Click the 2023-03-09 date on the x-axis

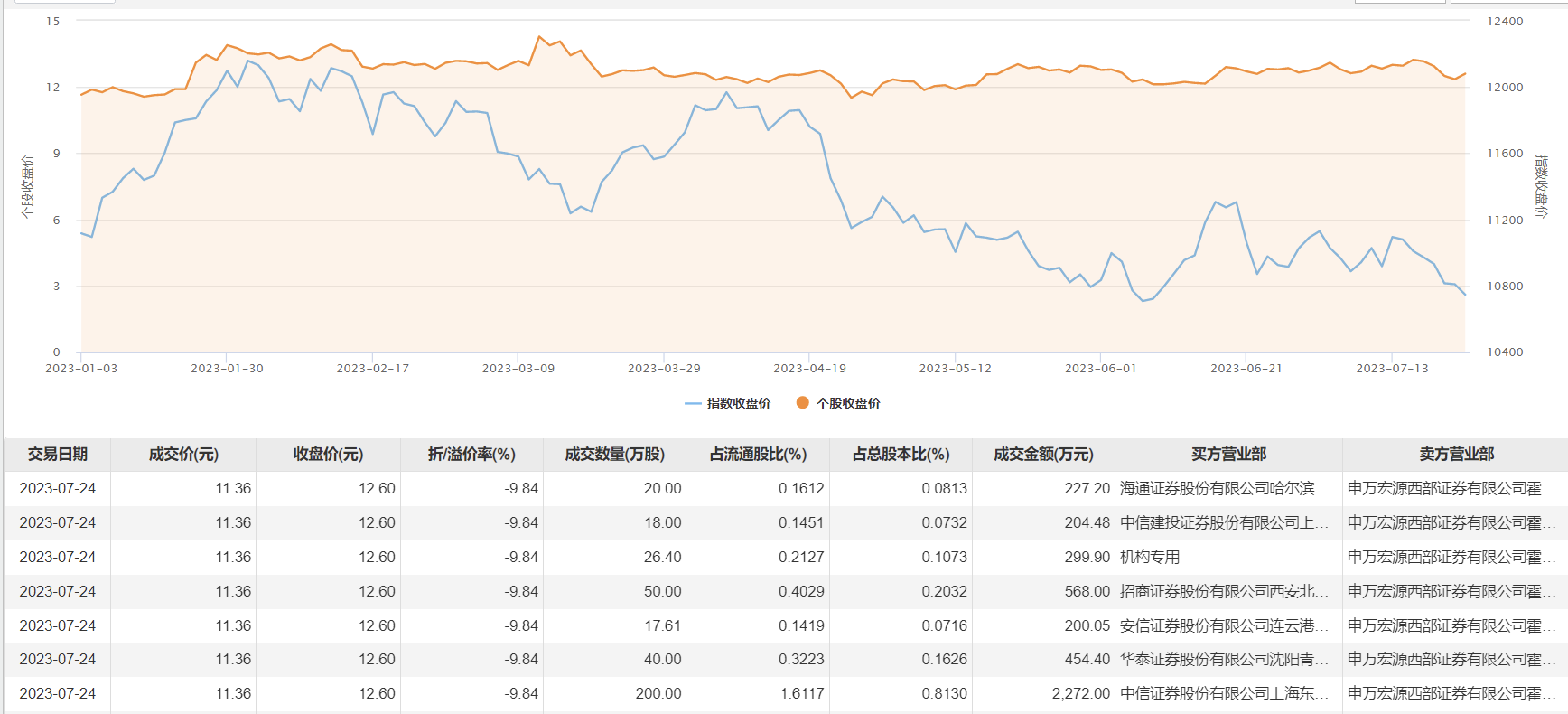[518, 369]
